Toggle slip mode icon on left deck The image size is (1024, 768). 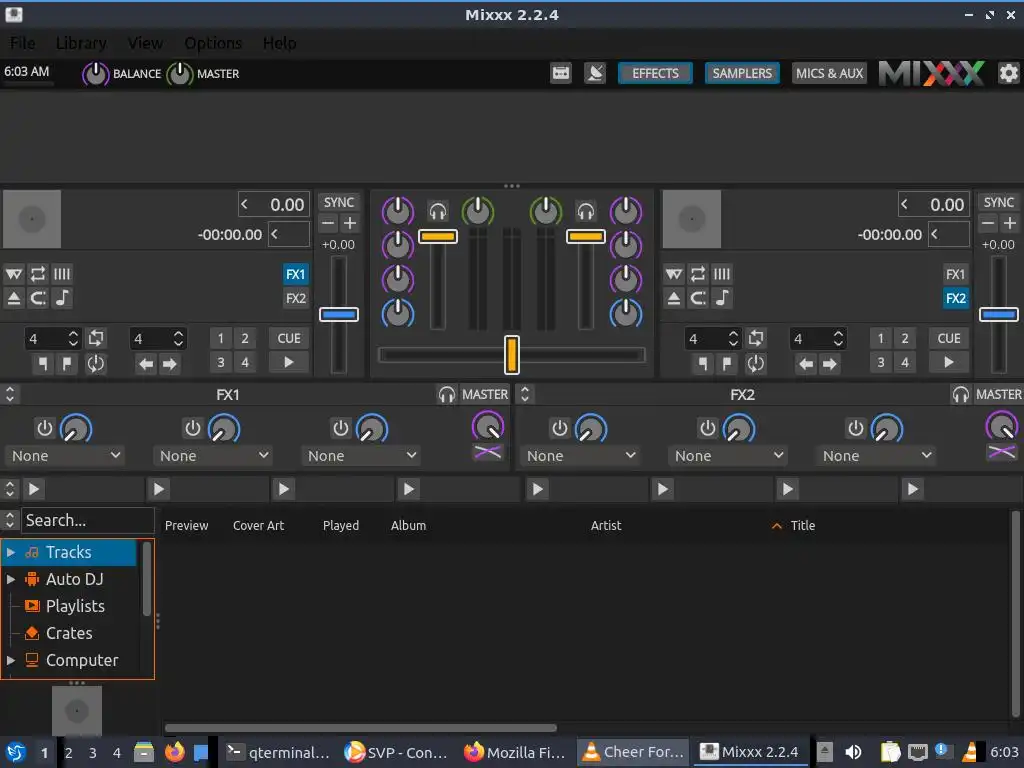(x=14, y=274)
